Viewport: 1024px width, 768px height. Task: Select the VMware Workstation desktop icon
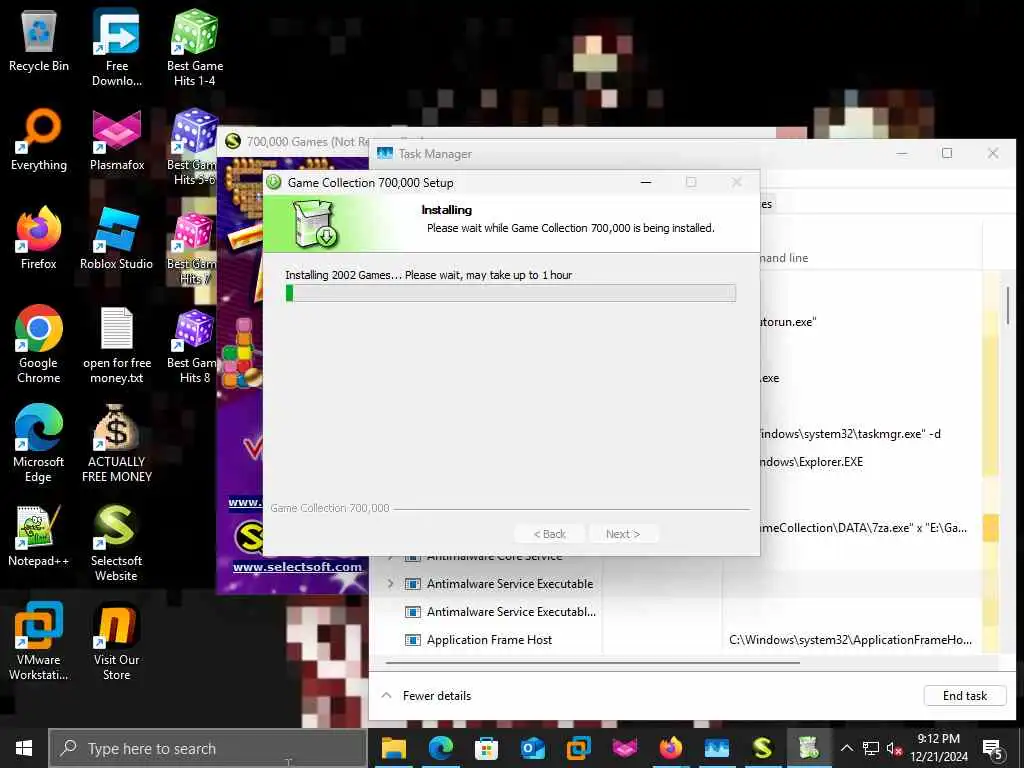39,641
